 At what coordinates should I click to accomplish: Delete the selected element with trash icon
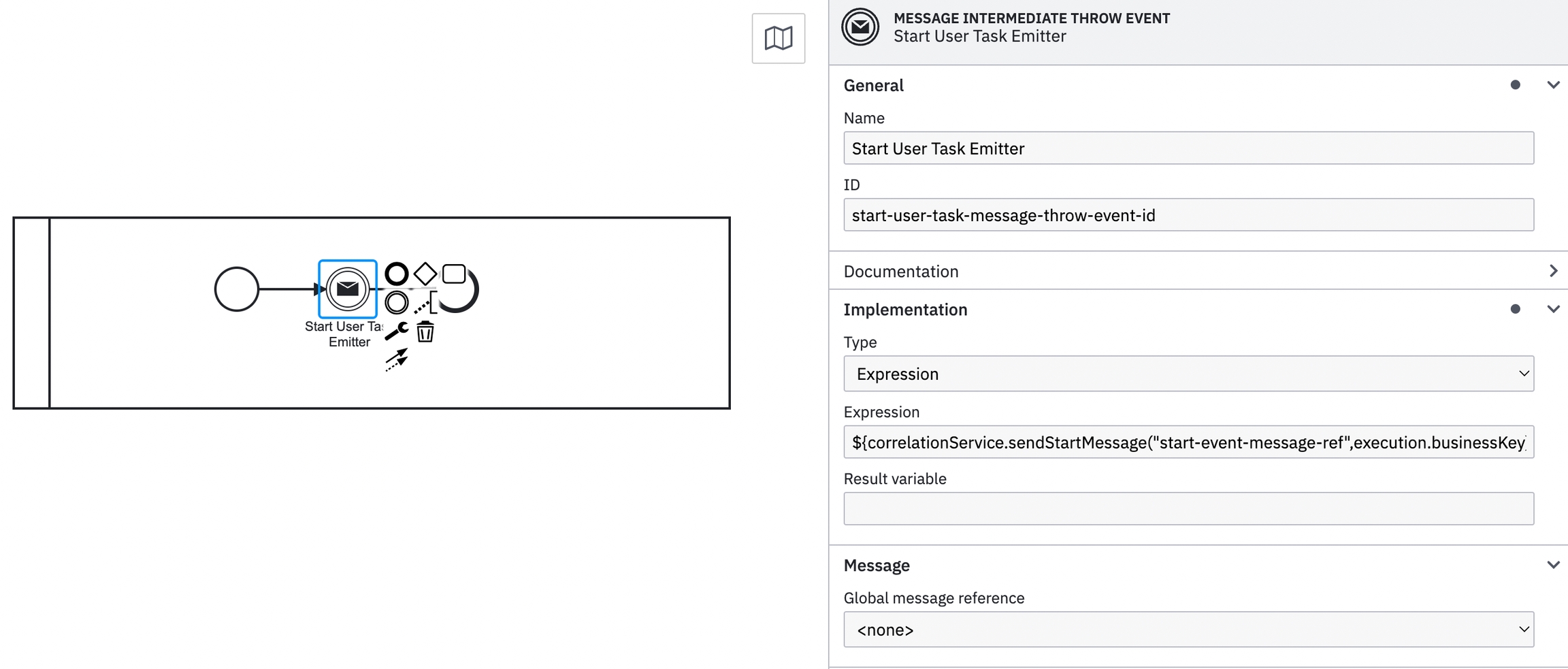tap(425, 332)
